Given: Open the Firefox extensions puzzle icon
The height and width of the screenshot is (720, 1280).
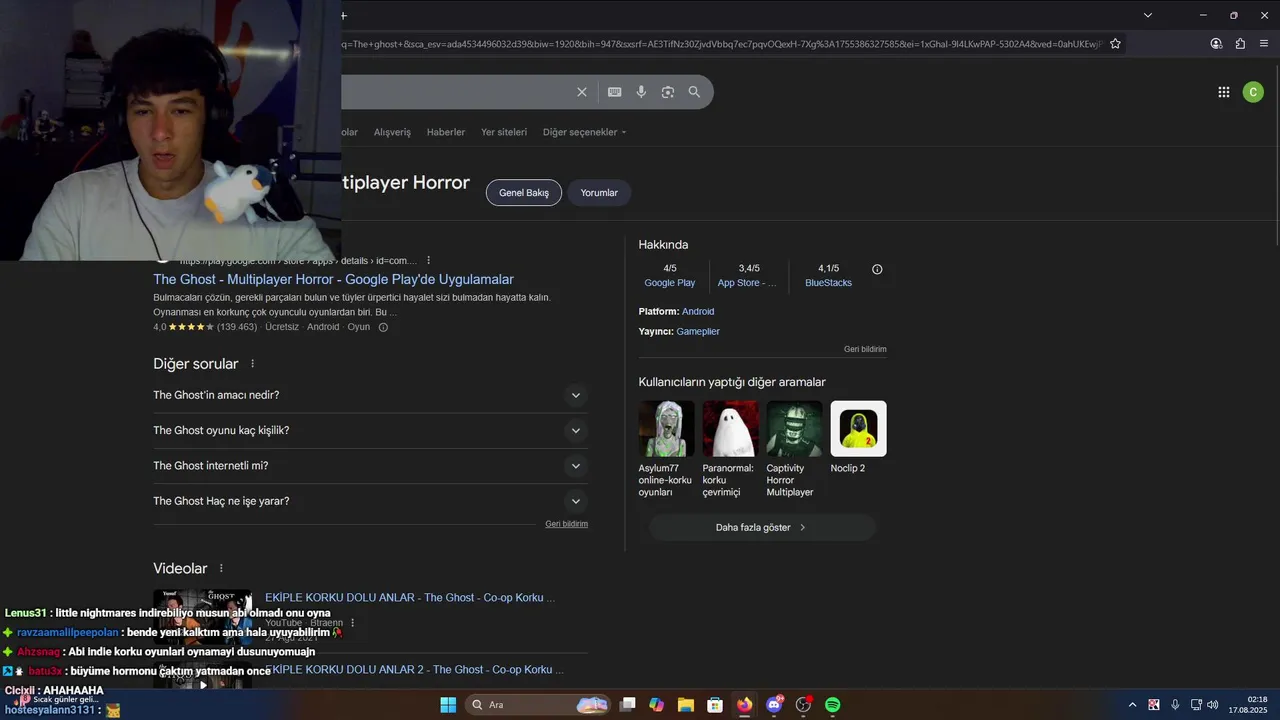Looking at the screenshot, I should point(1240,44).
